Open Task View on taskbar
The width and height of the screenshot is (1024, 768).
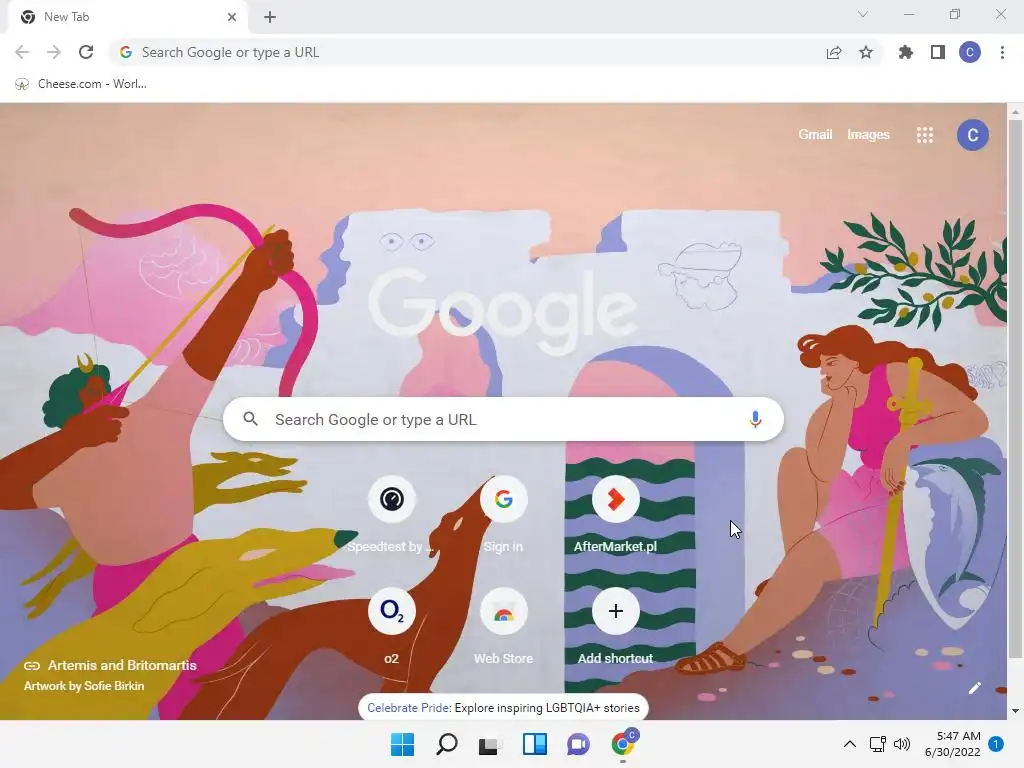[489, 744]
